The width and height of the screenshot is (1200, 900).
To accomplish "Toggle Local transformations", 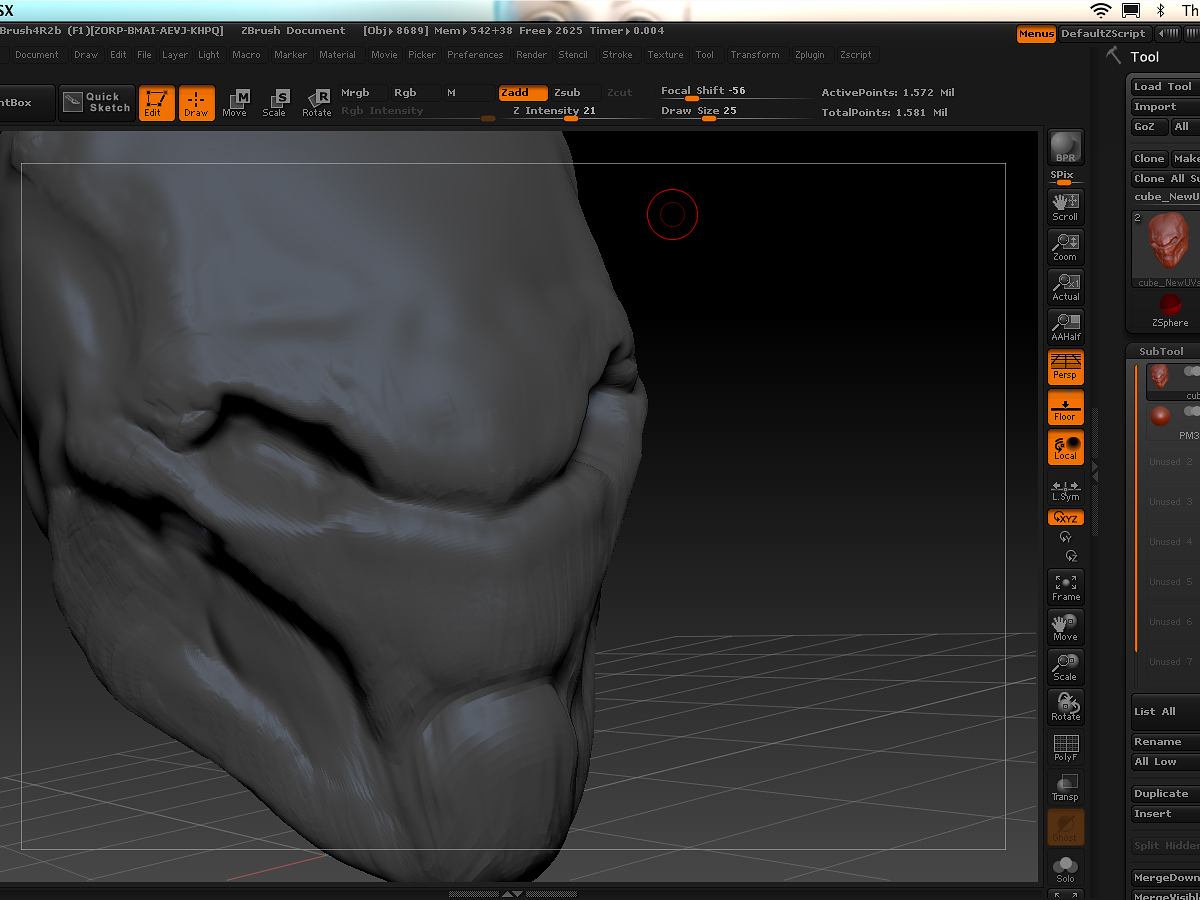I will point(1065,447).
